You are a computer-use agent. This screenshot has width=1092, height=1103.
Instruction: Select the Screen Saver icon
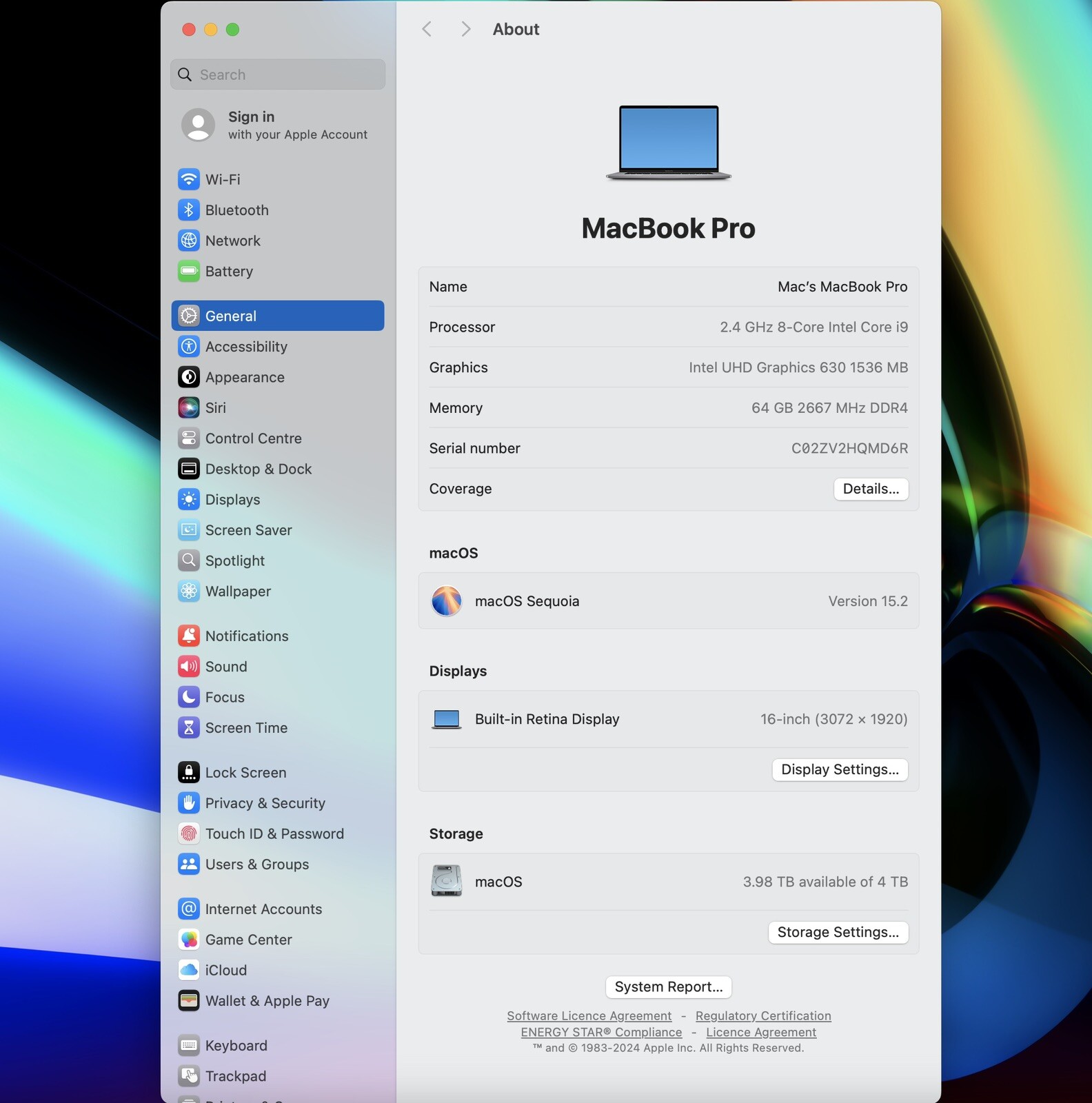click(188, 530)
